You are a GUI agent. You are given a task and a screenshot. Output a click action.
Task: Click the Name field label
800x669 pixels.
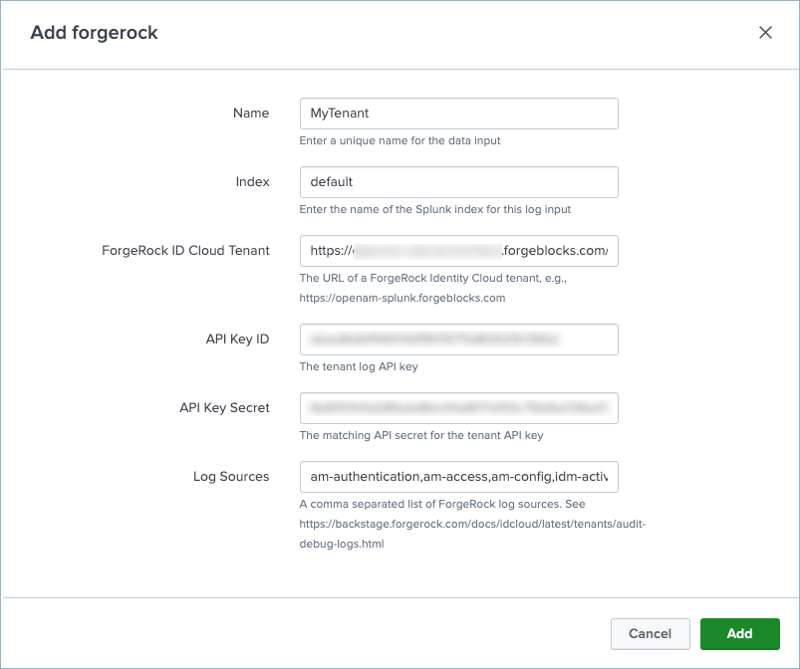pos(250,113)
